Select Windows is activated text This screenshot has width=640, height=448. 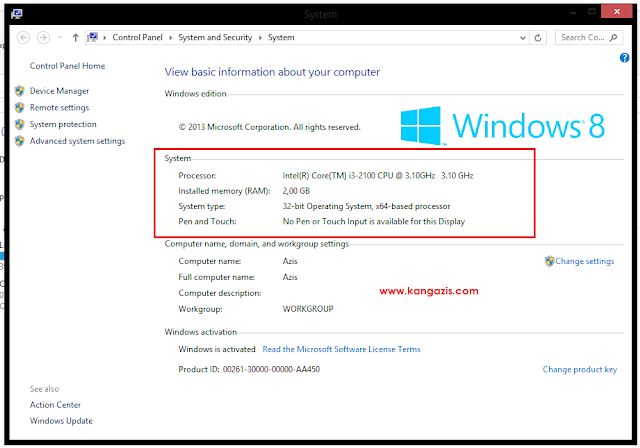pos(217,349)
